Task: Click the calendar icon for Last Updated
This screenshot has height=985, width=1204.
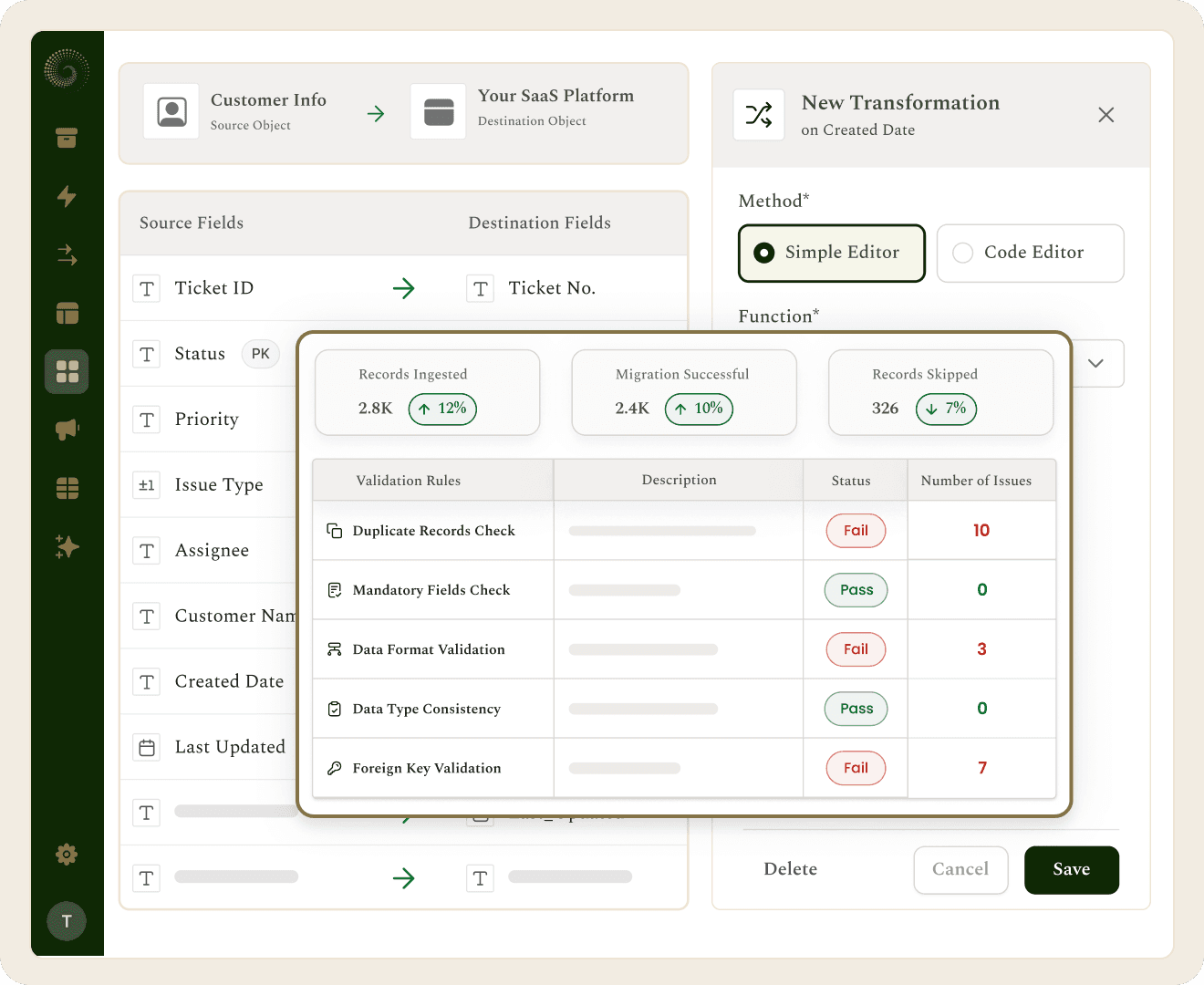Action: tap(147, 748)
